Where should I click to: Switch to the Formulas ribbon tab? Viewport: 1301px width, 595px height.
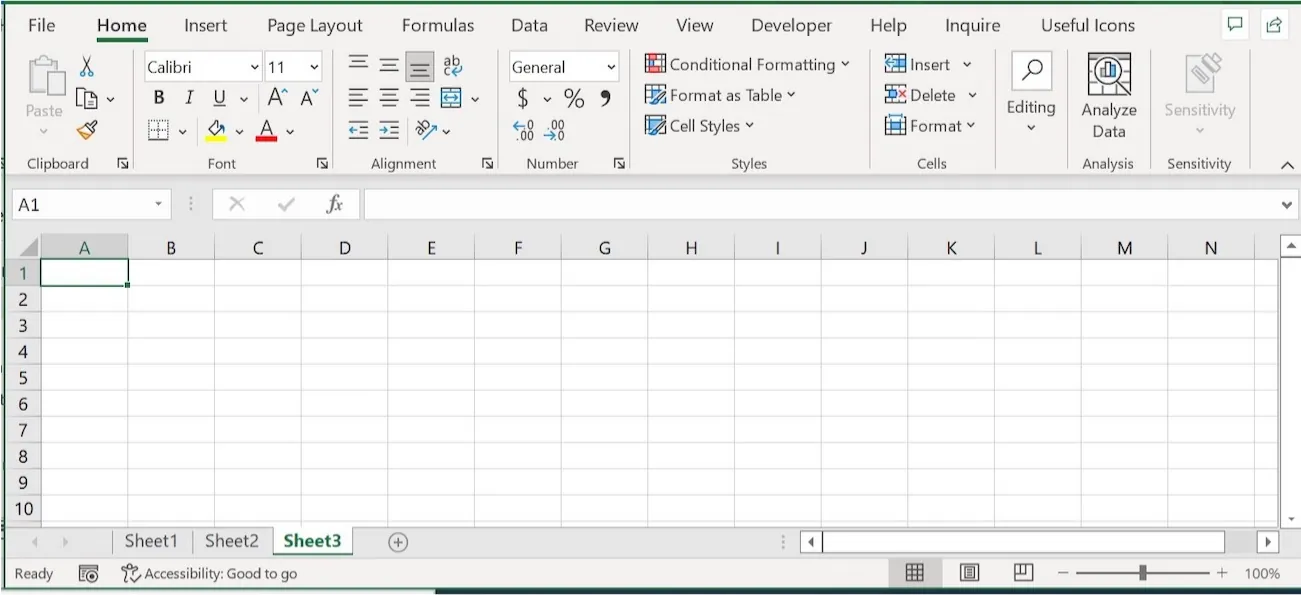pos(437,25)
